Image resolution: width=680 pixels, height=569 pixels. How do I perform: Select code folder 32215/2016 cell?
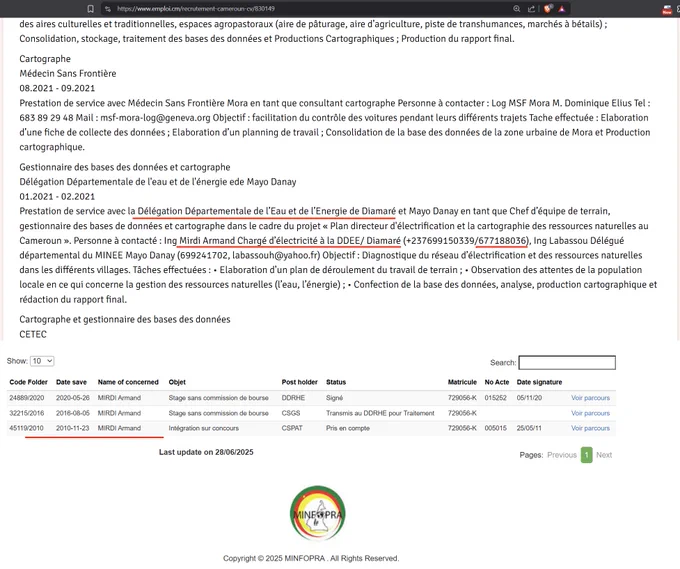pos(26,413)
